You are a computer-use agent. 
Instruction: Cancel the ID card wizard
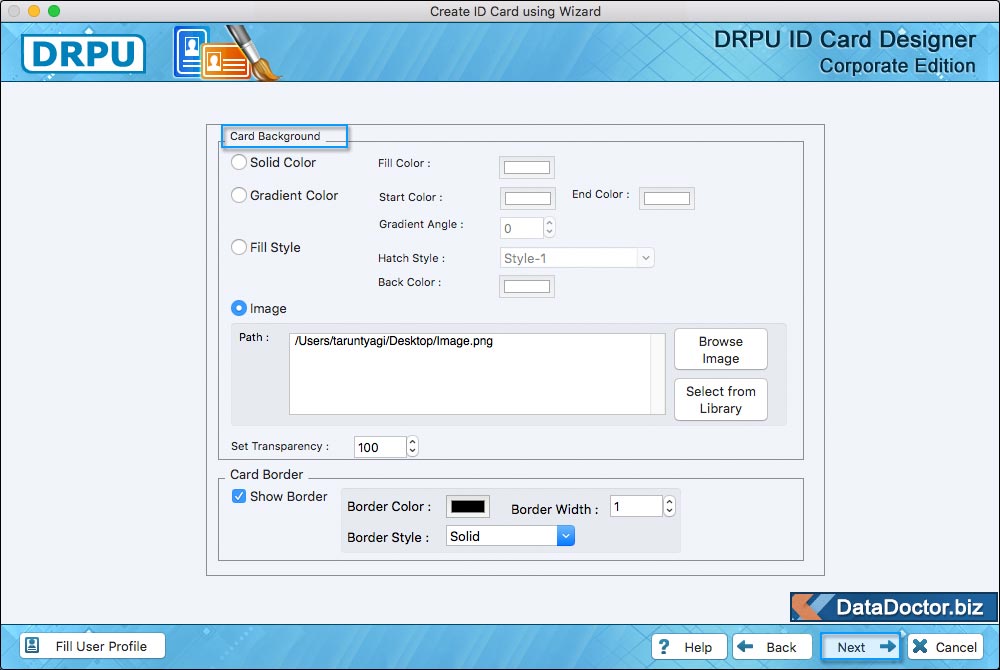point(945,646)
